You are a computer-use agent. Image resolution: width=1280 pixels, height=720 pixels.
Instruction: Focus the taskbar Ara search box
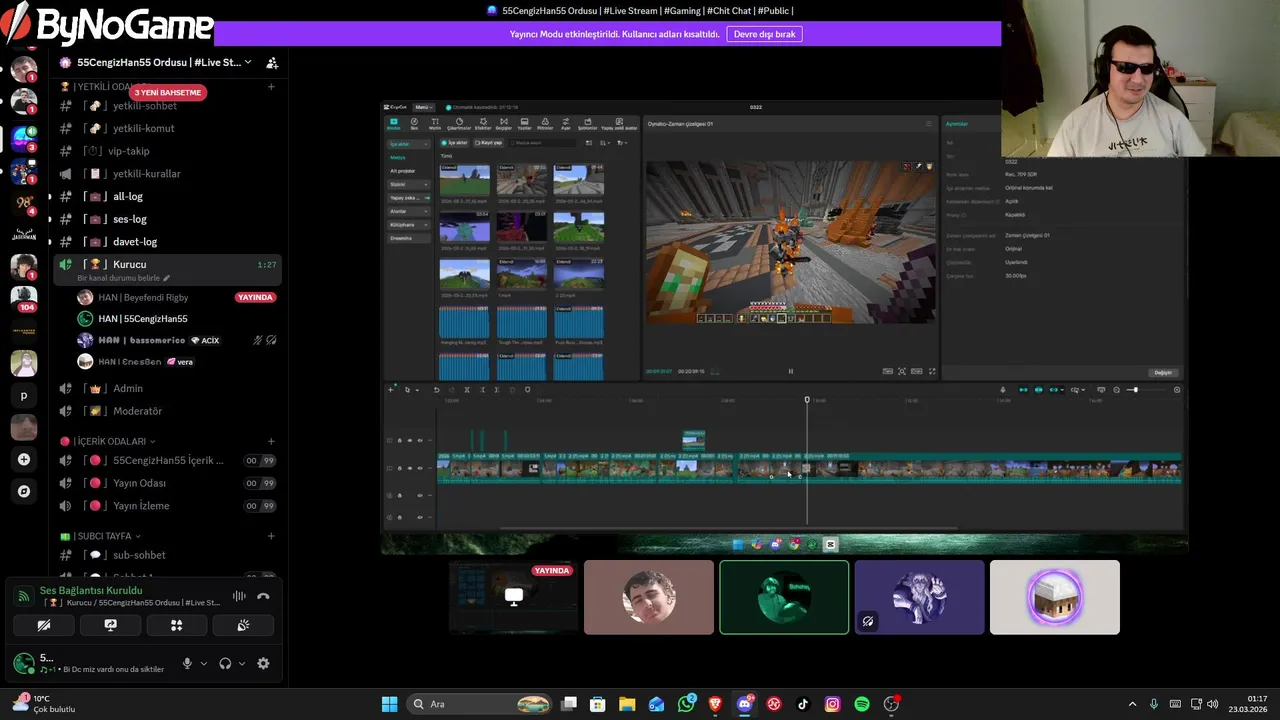[x=481, y=704]
